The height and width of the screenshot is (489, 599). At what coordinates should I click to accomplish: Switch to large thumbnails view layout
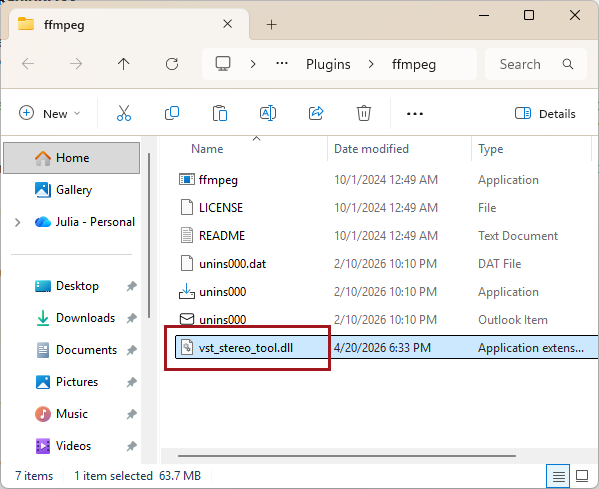[x=582, y=476]
